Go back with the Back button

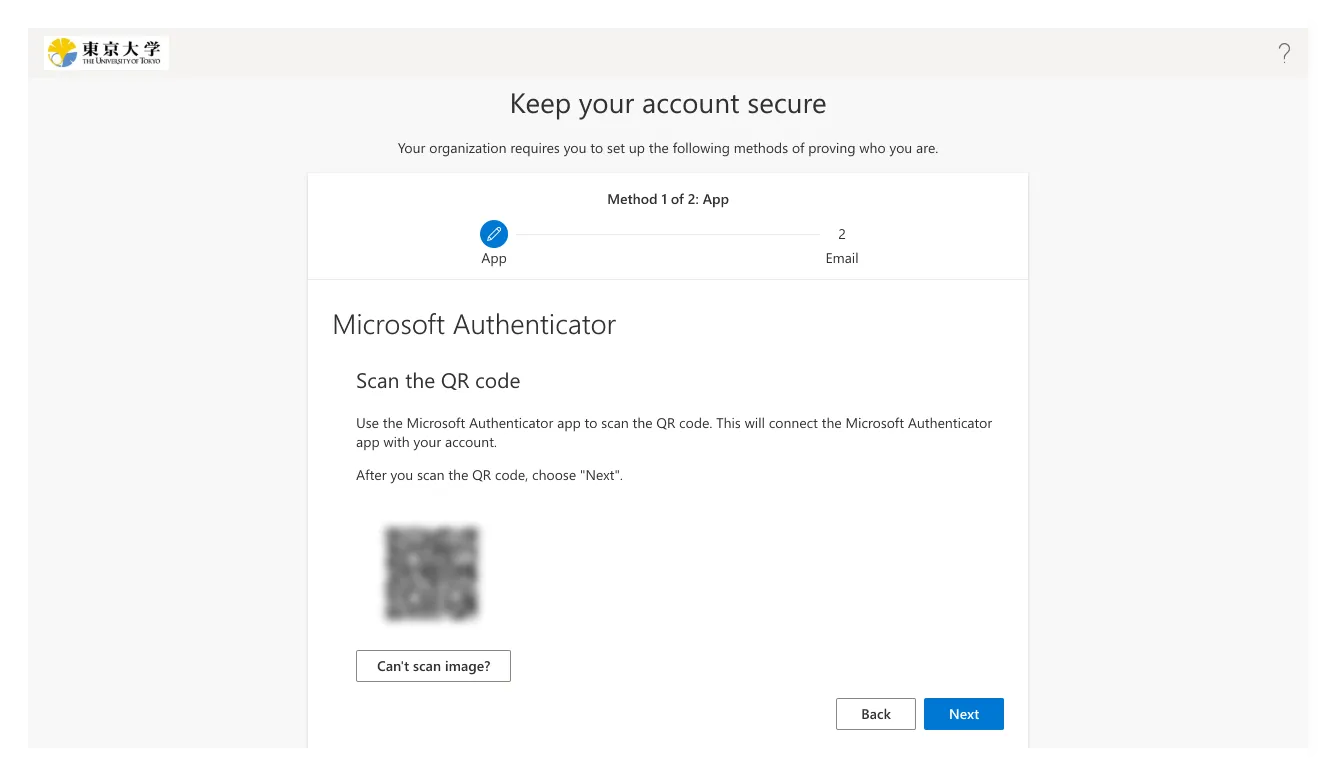[875, 714]
